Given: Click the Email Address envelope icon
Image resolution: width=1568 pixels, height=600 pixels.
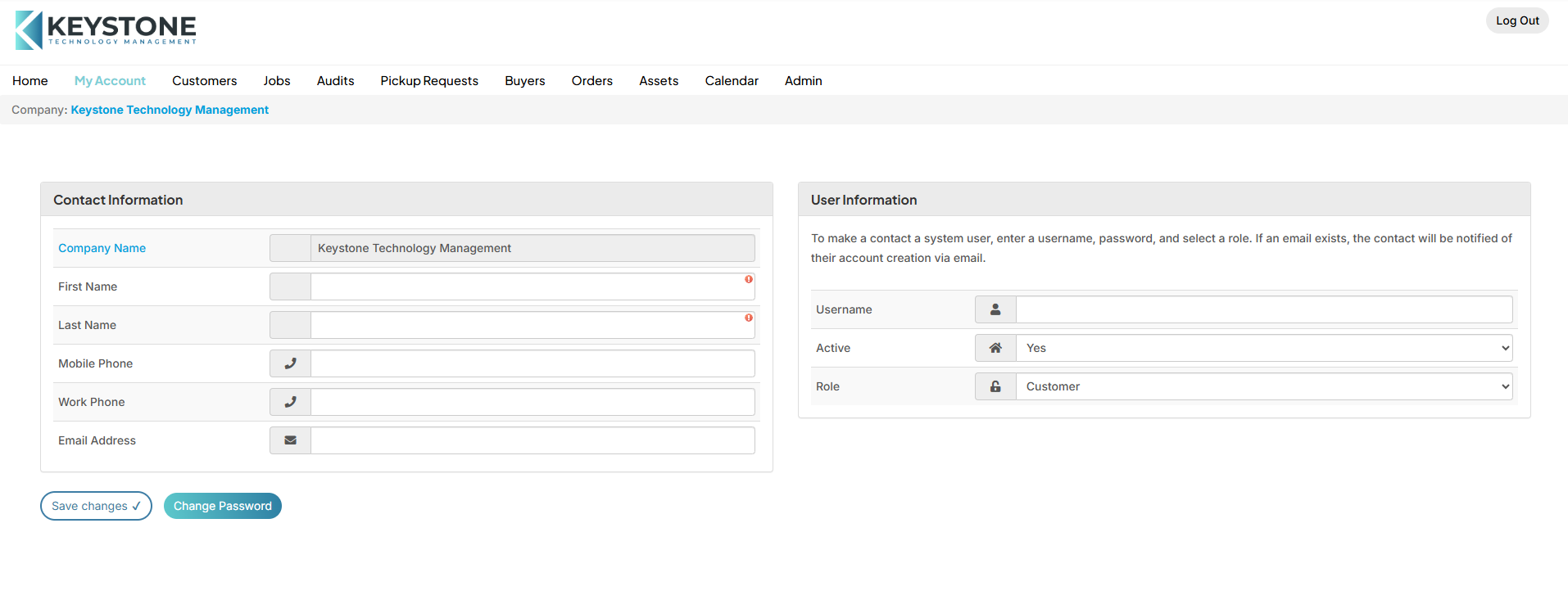Looking at the screenshot, I should 290,440.
